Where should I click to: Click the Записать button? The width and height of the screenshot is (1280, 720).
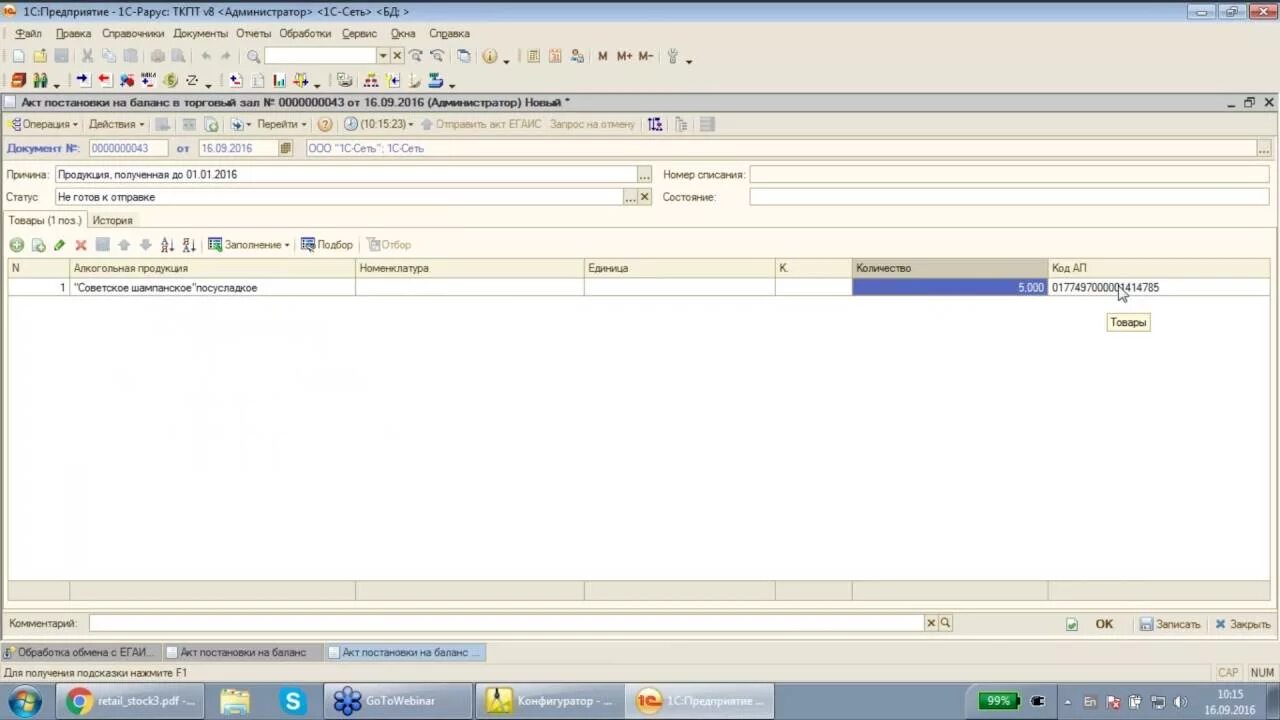(1169, 624)
